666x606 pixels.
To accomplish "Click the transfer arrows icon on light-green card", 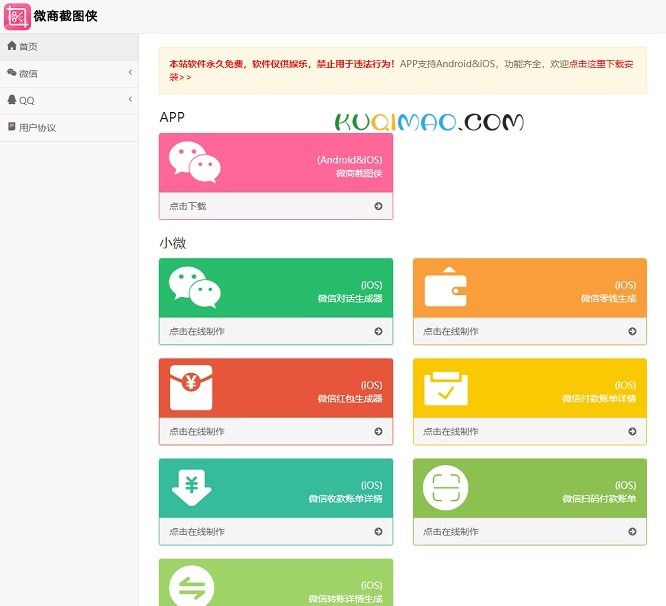I will [x=192, y=587].
